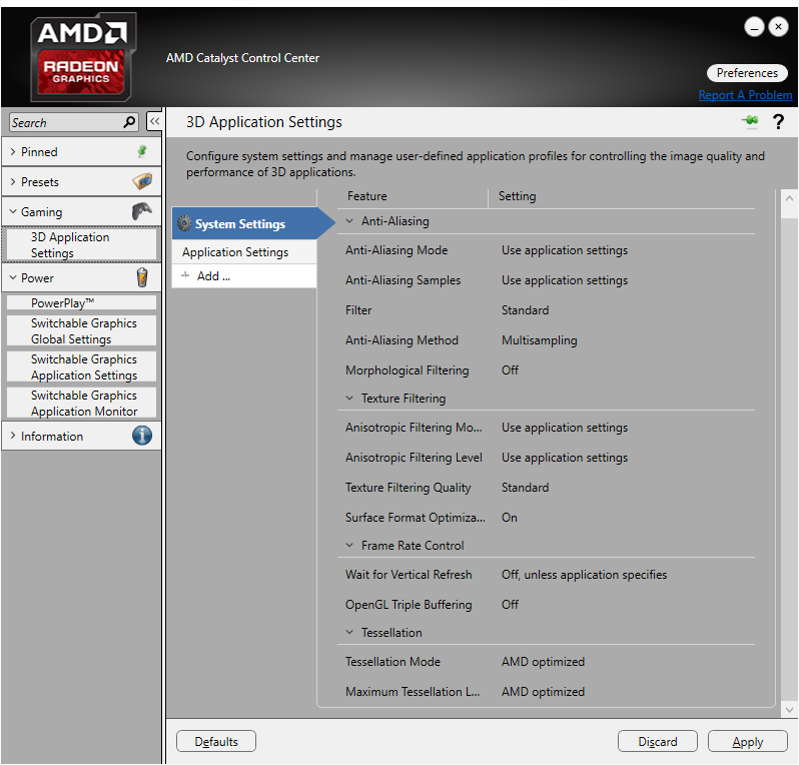Image resolution: width=799 pixels, height=765 pixels.
Task: Close the Catalyst Control Center window
Action: click(778, 27)
